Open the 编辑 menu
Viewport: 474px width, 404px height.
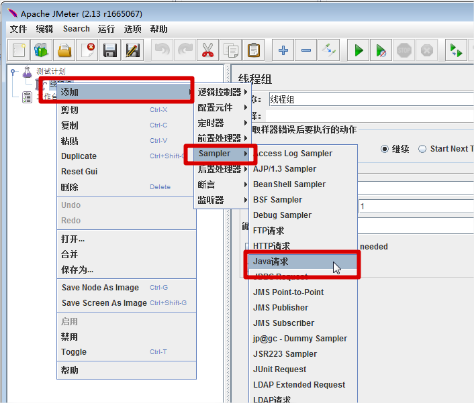[x=44, y=29]
